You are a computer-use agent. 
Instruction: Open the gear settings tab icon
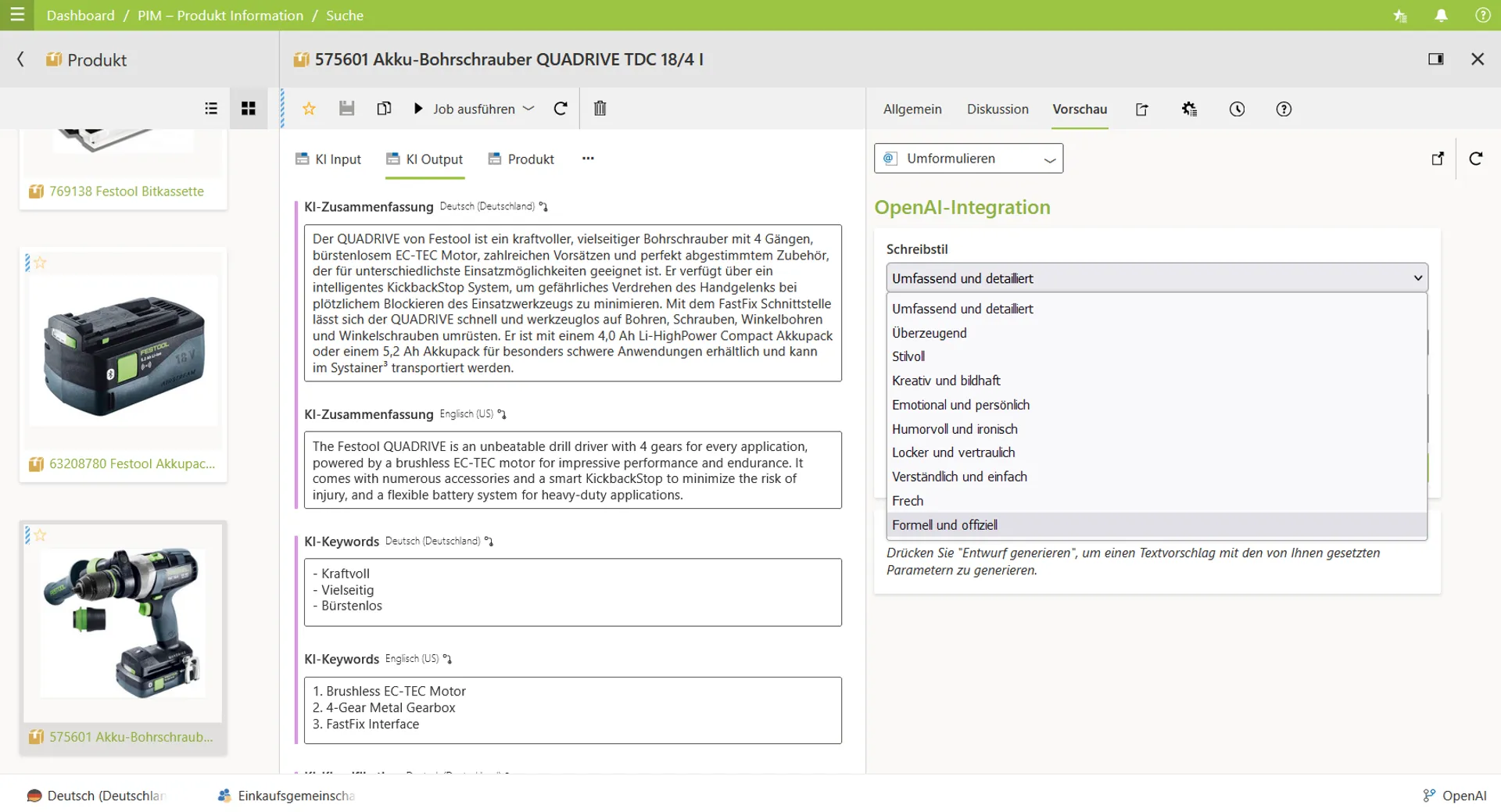[x=1189, y=109]
